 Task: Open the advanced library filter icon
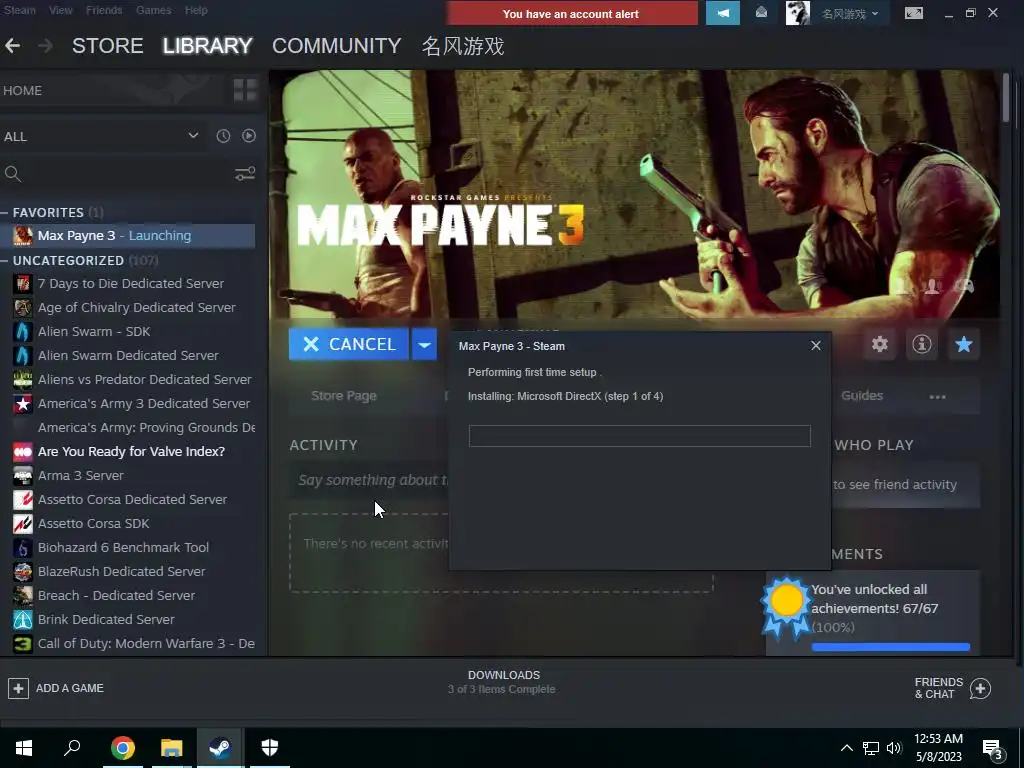245,174
